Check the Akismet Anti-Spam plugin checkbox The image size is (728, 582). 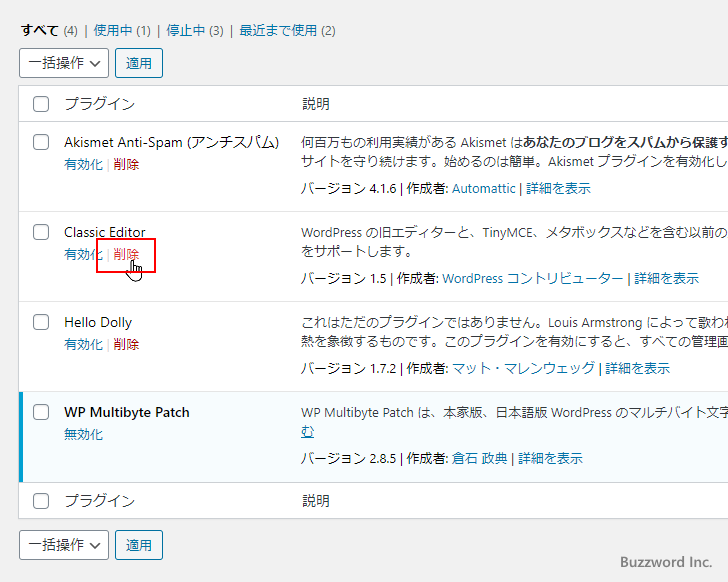(x=41, y=142)
